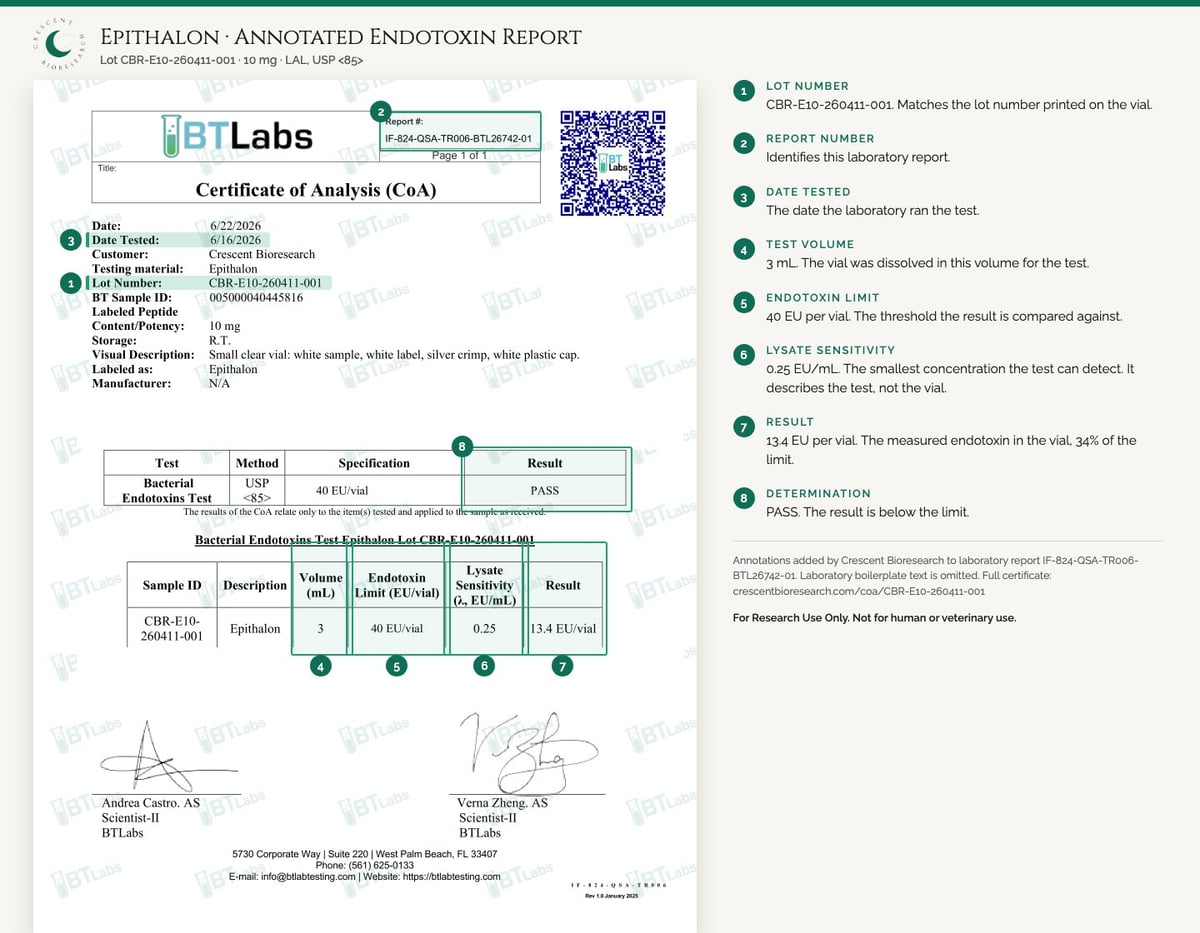
Task: Click 'For Research Use Only' disclaimer text
Action: 874,618
